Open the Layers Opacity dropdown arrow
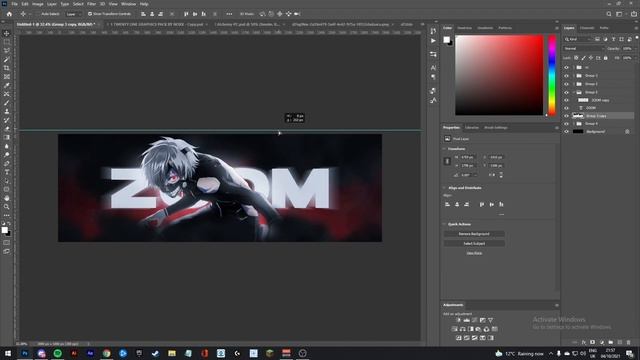This screenshot has width=640, height=360. [635, 49]
